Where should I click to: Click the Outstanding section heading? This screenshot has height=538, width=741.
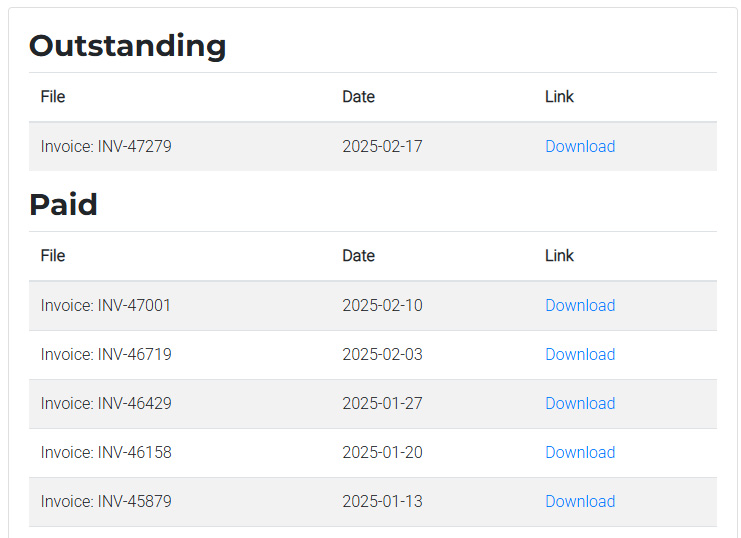[128, 46]
